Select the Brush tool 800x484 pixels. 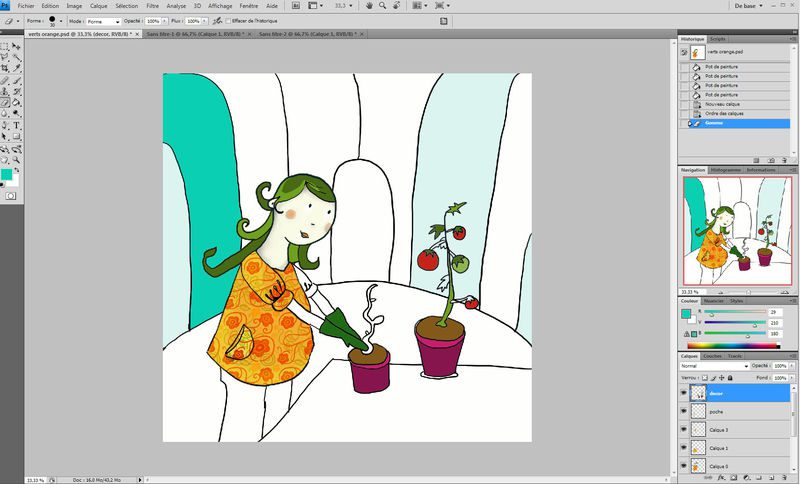click(x=16, y=81)
